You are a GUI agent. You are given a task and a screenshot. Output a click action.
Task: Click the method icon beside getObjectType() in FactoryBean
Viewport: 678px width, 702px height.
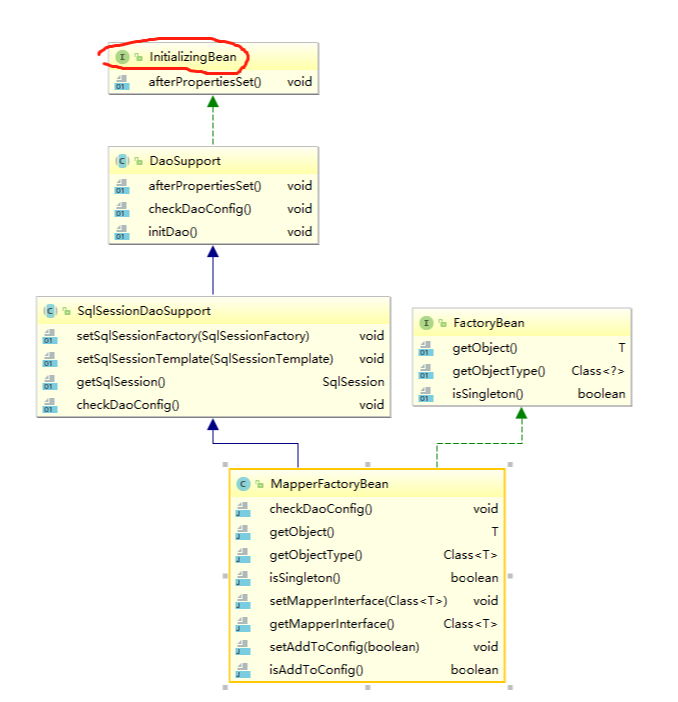tap(426, 371)
